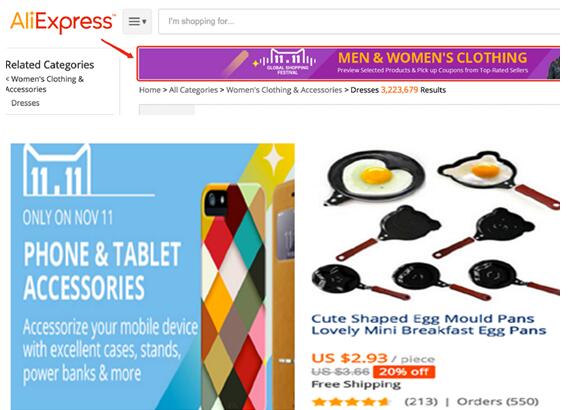The width and height of the screenshot is (573, 410).
Task: Click the Dresses breadcrumb item
Action: tap(364, 90)
